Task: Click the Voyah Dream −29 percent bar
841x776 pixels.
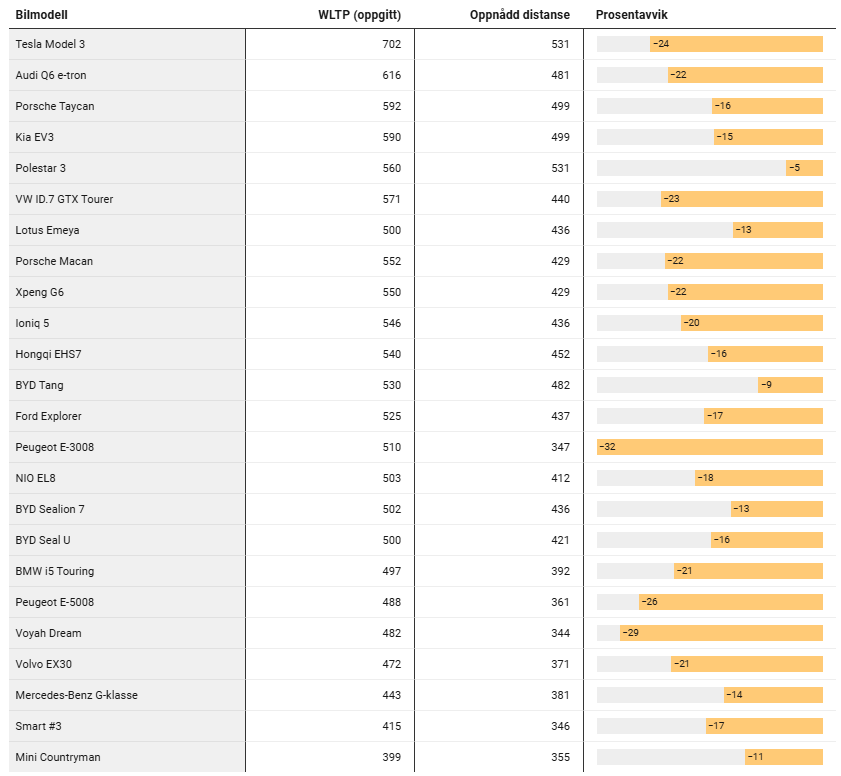Action: coord(720,633)
